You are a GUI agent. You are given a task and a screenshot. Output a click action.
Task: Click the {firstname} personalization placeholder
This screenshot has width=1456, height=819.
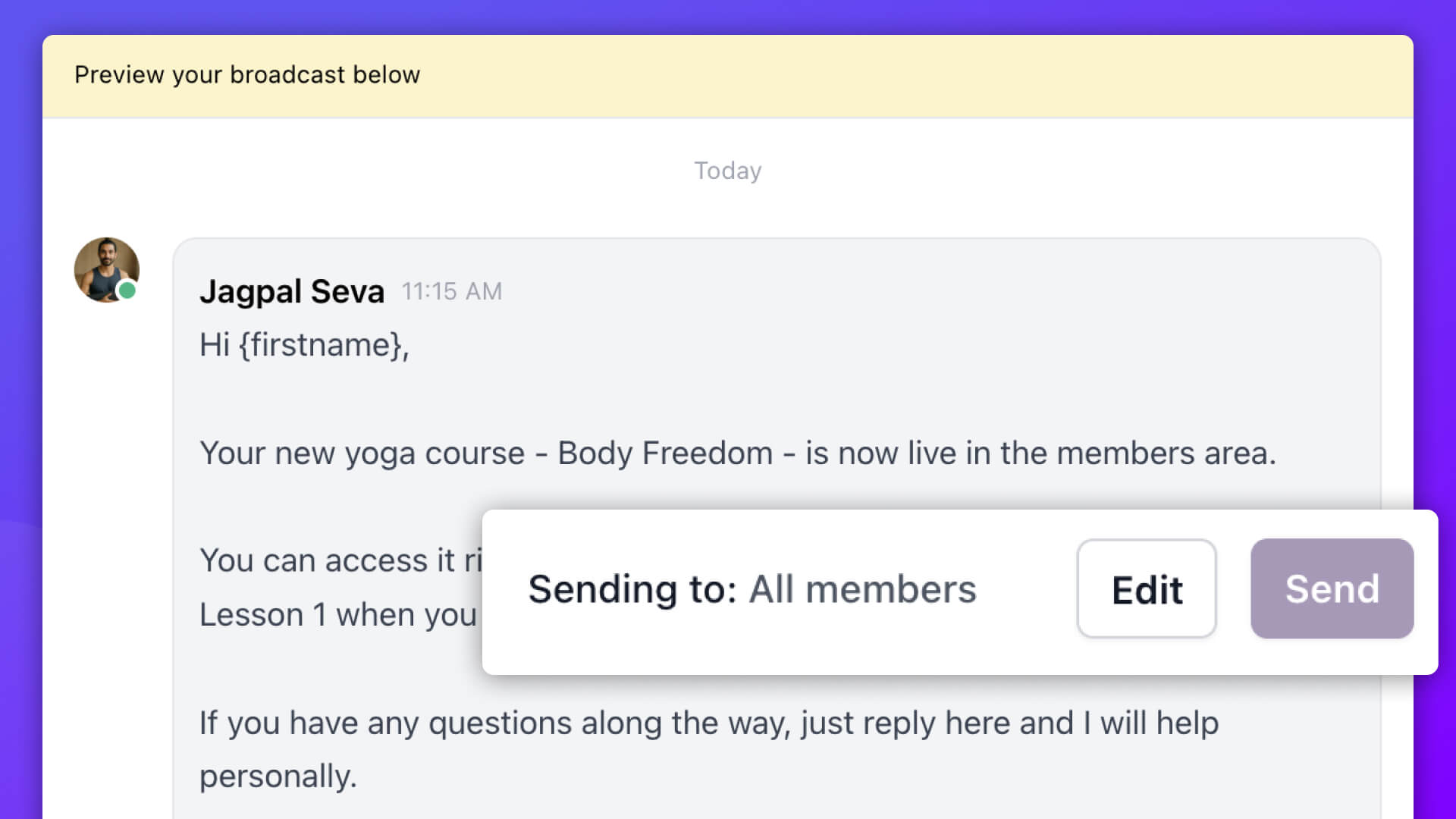point(322,345)
